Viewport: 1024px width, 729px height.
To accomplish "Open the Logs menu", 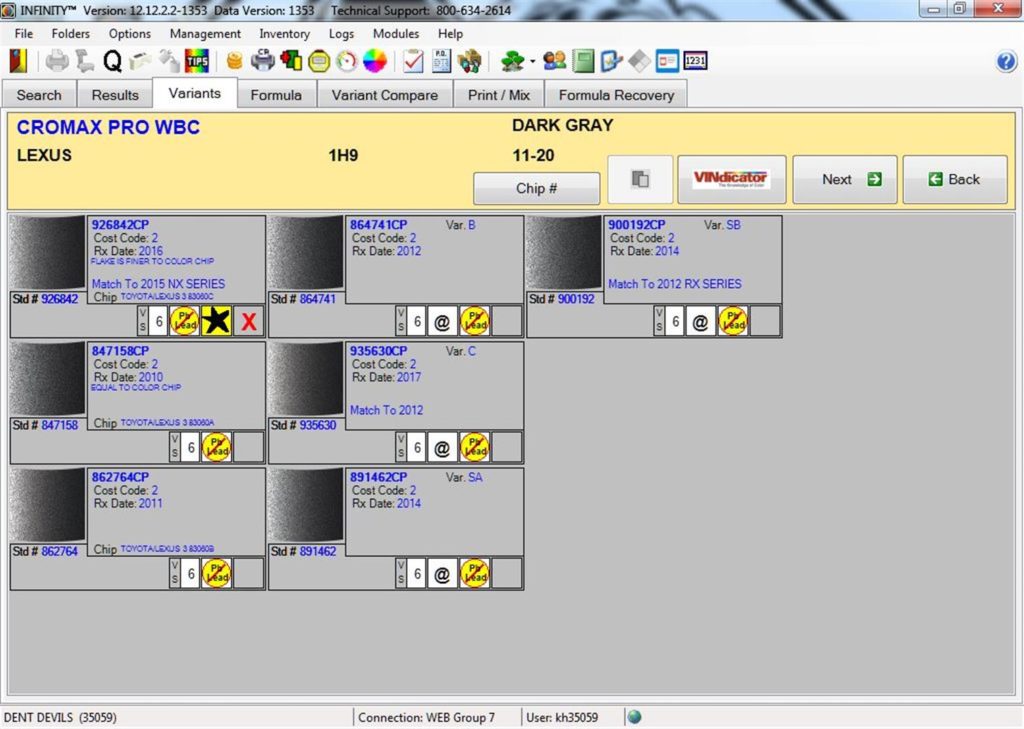I will click(x=341, y=33).
